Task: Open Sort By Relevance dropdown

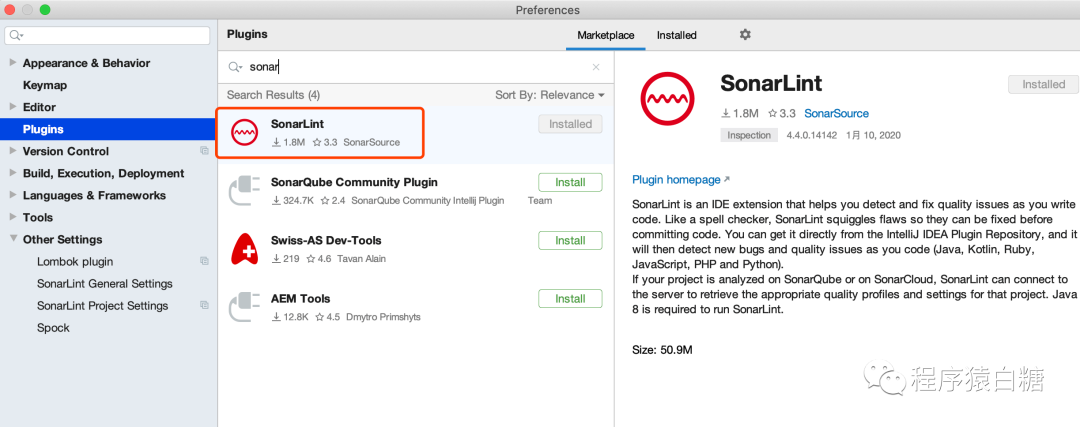Action: [x=550, y=95]
